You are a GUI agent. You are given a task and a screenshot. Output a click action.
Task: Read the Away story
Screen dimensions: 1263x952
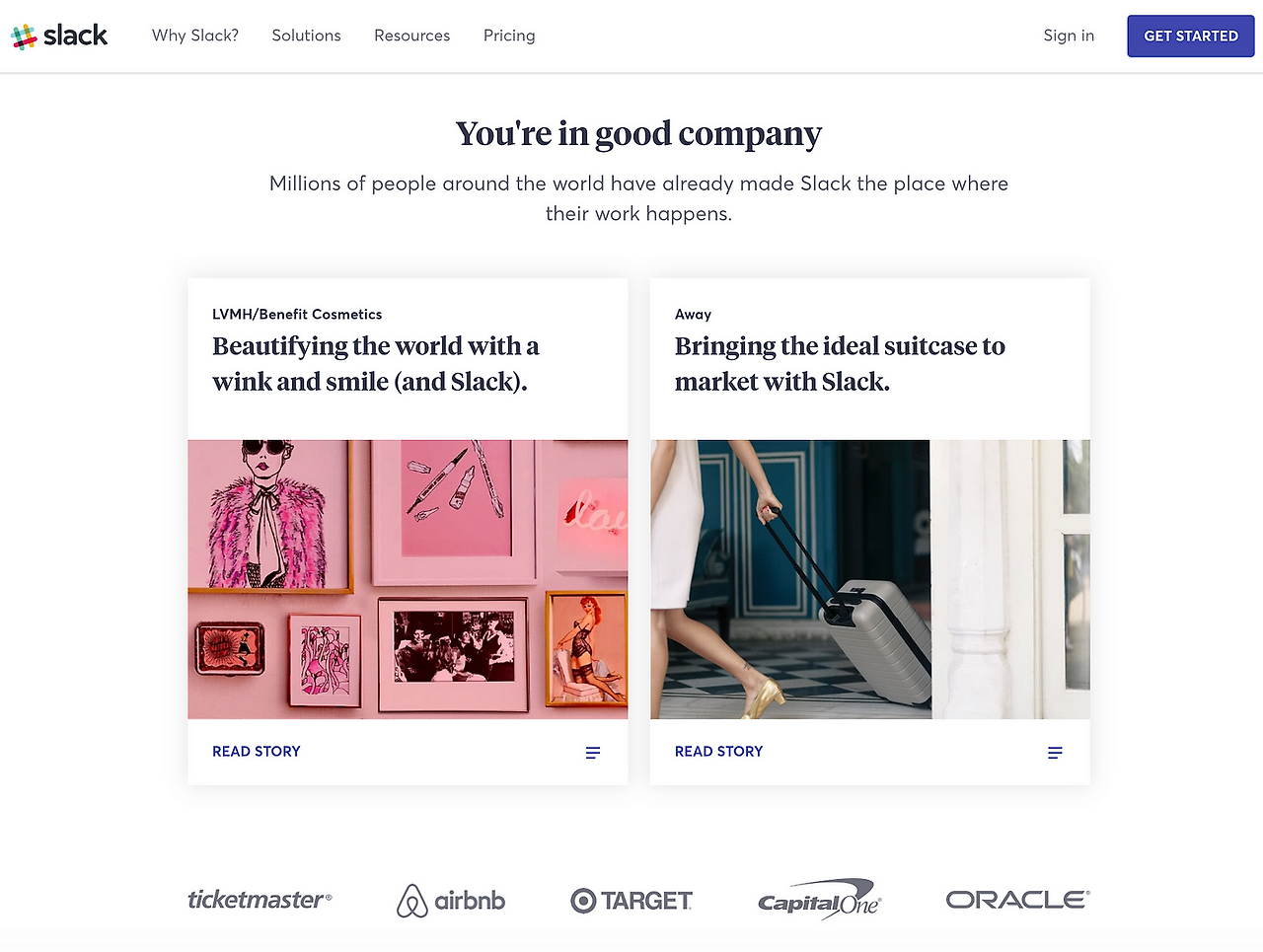point(718,752)
